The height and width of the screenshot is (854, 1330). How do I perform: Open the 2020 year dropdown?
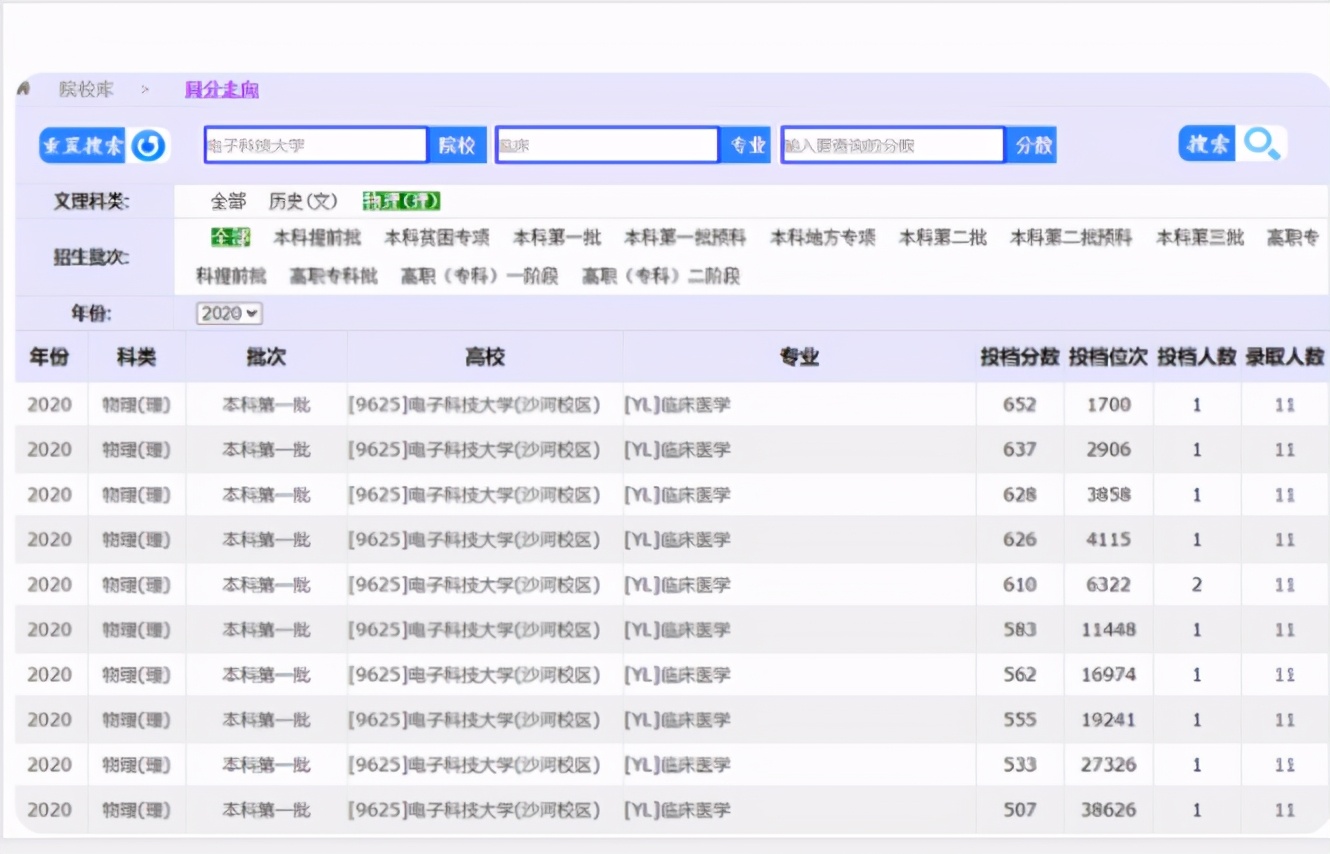tap(228, 313)
